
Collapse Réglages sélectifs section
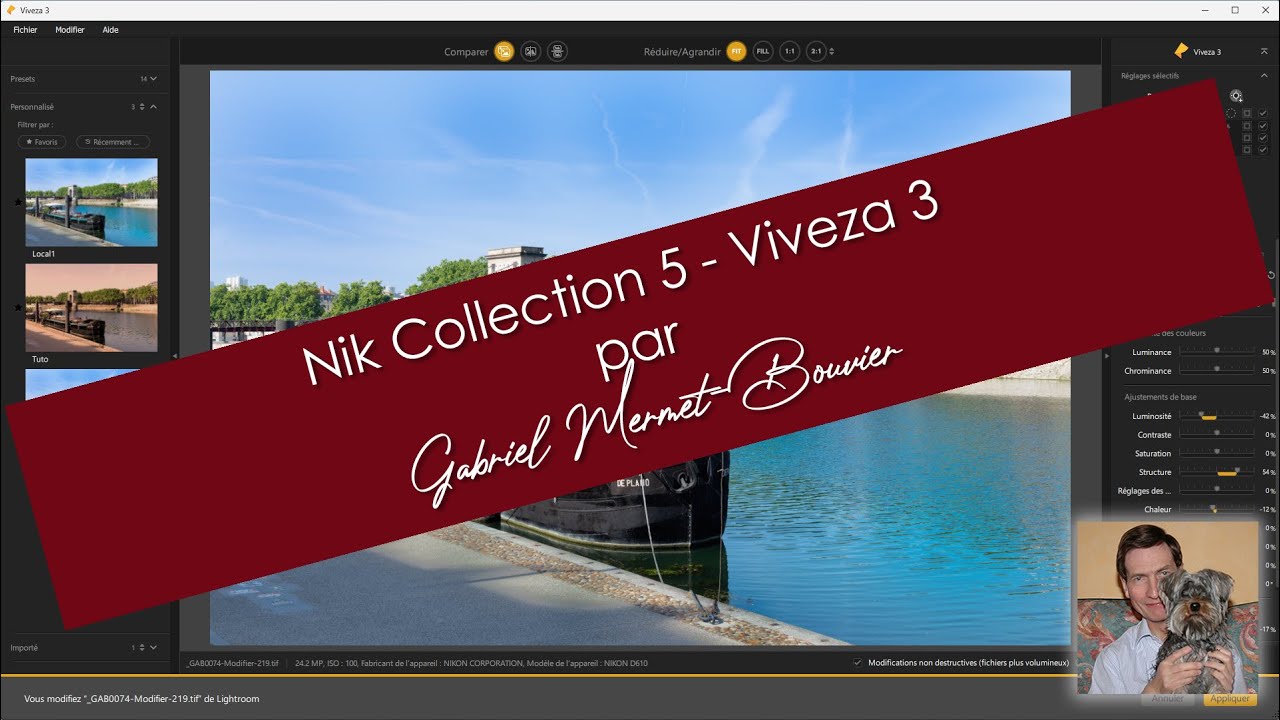click(1264, 76)
